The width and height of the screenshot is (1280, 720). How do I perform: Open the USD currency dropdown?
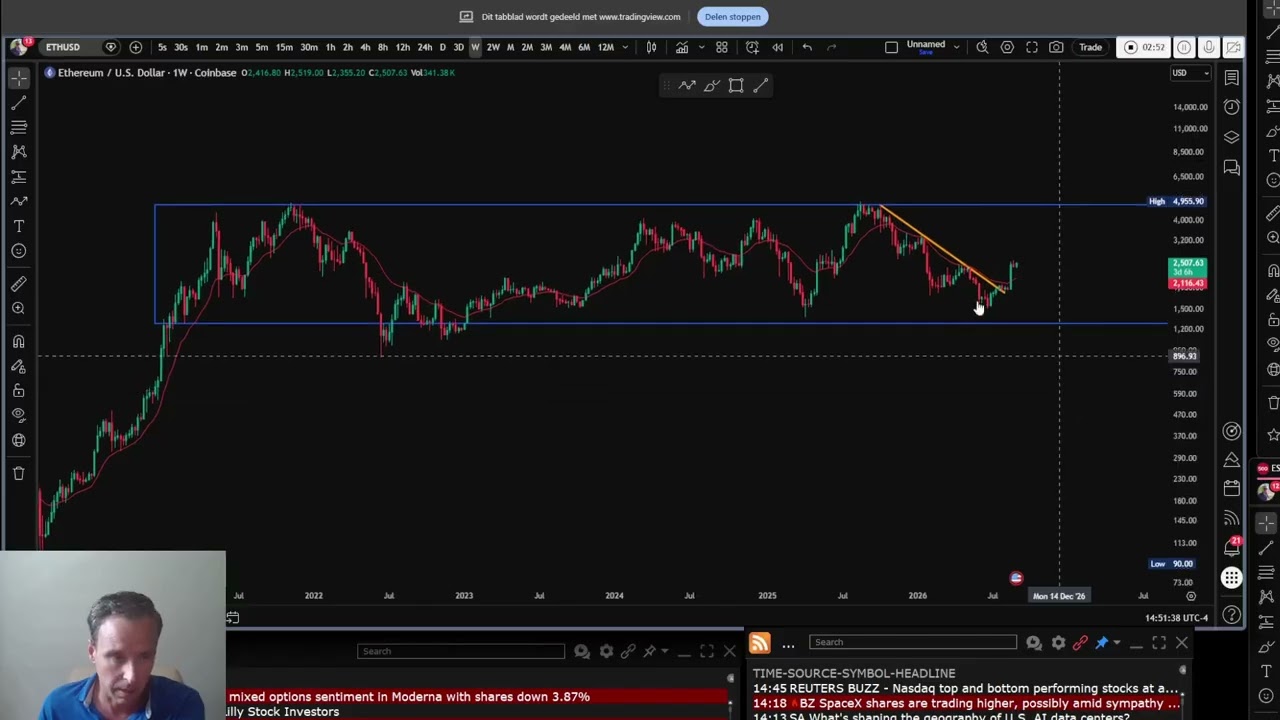coord(1191,73)
